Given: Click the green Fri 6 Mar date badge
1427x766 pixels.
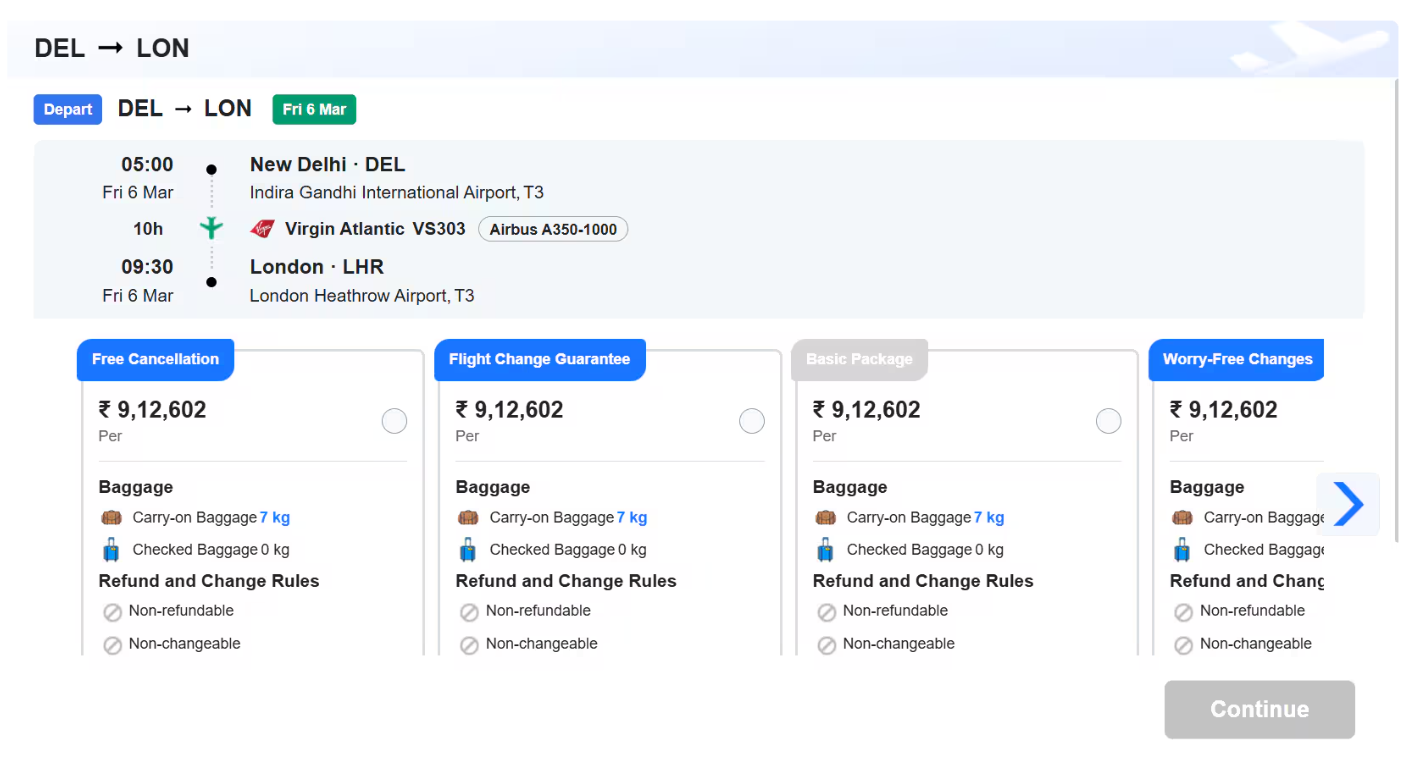Looking at the screenshot, I should click(x=314, y=110).
